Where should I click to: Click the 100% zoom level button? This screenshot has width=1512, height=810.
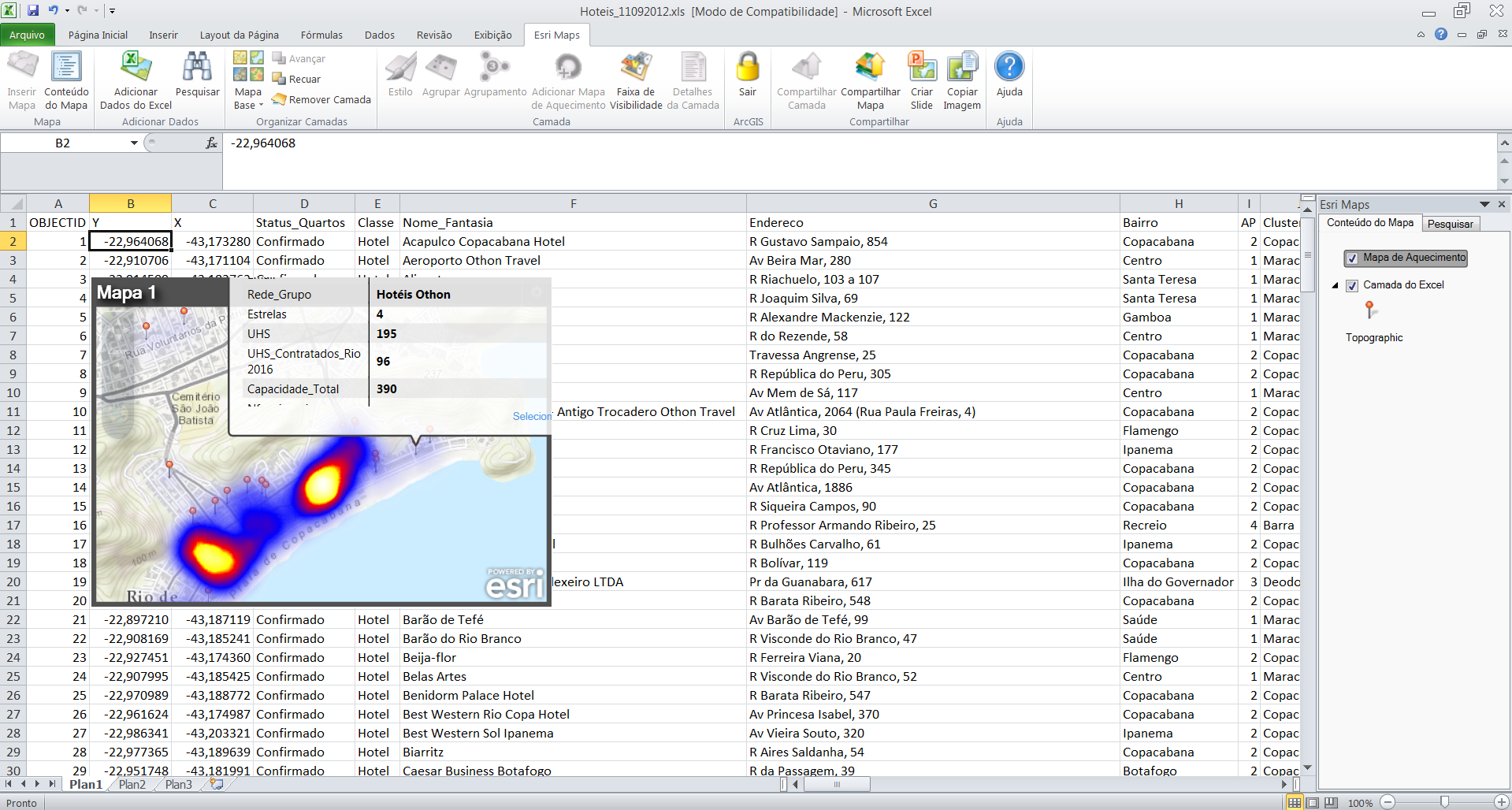coord(1360,803)
